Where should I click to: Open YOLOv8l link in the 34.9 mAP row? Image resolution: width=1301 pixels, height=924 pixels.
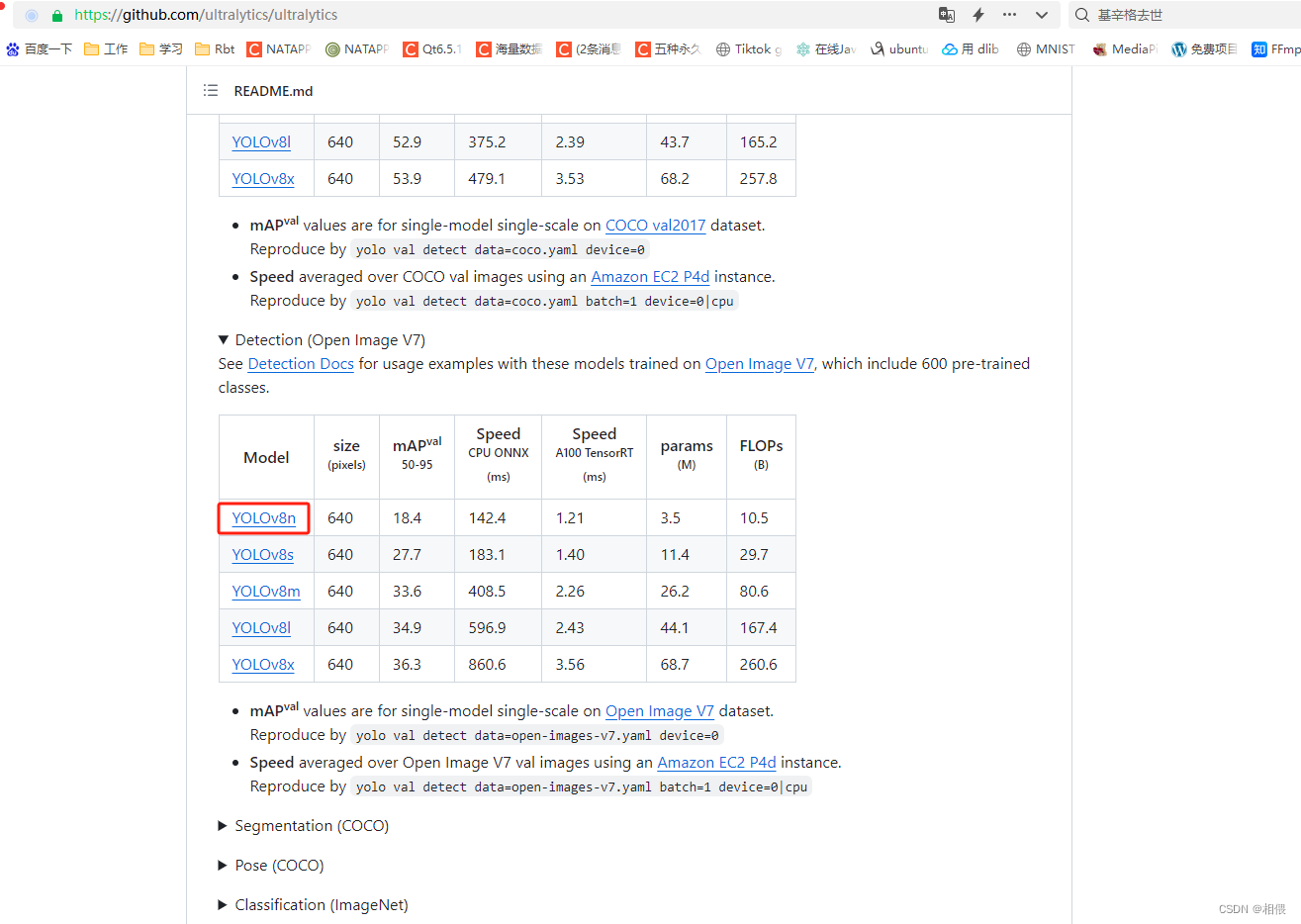click(x=261, y=627)
